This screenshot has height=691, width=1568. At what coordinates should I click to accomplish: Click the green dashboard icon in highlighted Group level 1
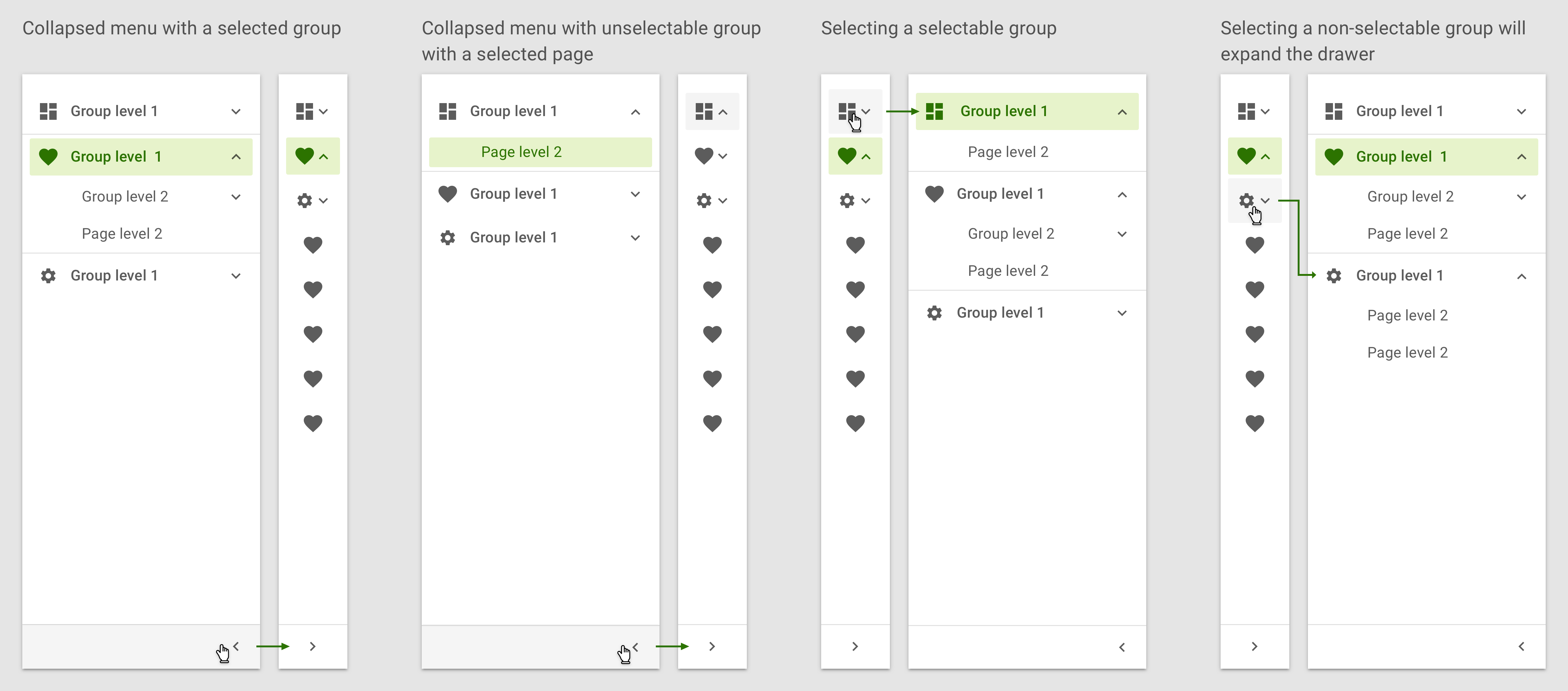click(x=934, y=111)
